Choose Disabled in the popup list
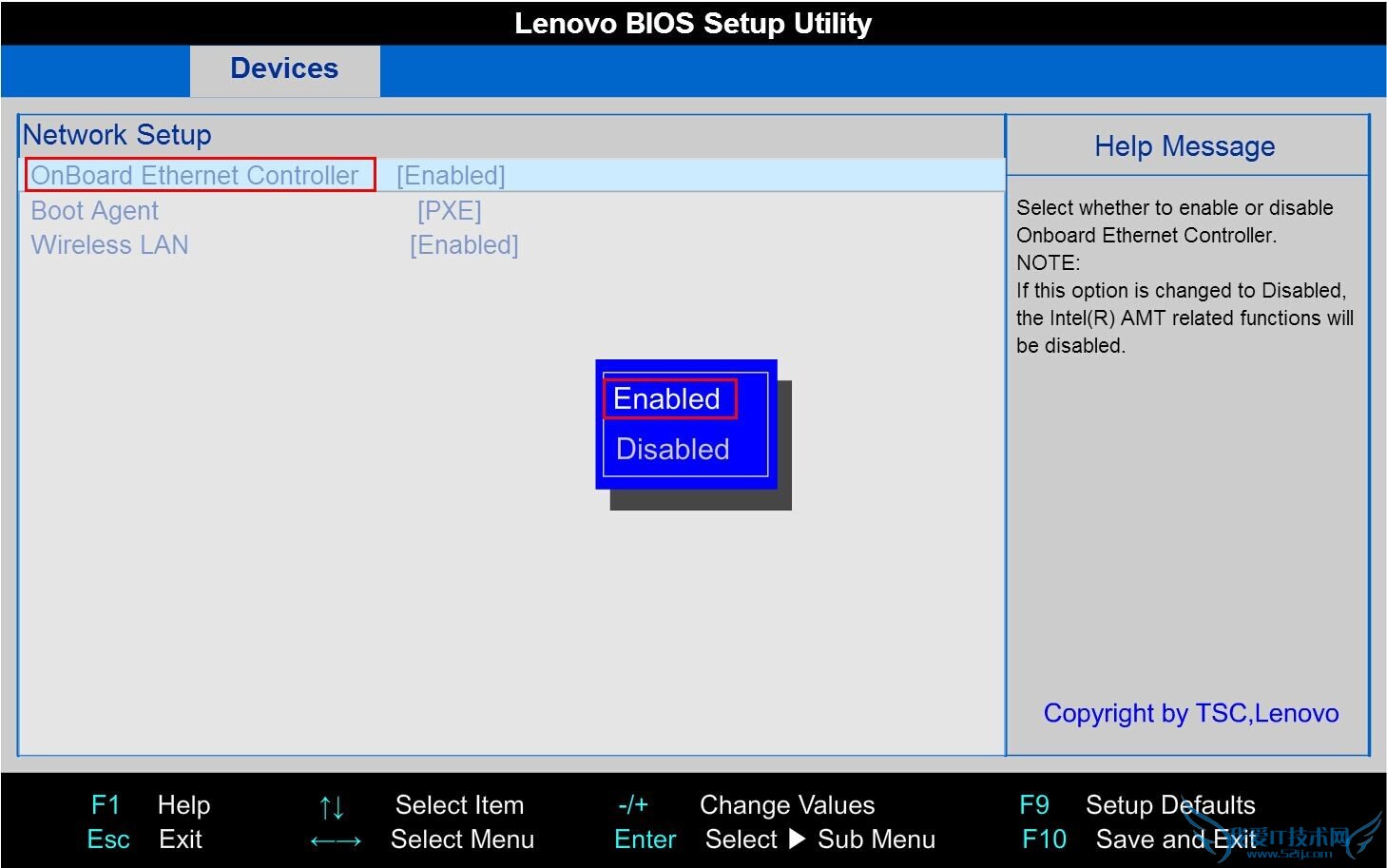 click(673, 450)
